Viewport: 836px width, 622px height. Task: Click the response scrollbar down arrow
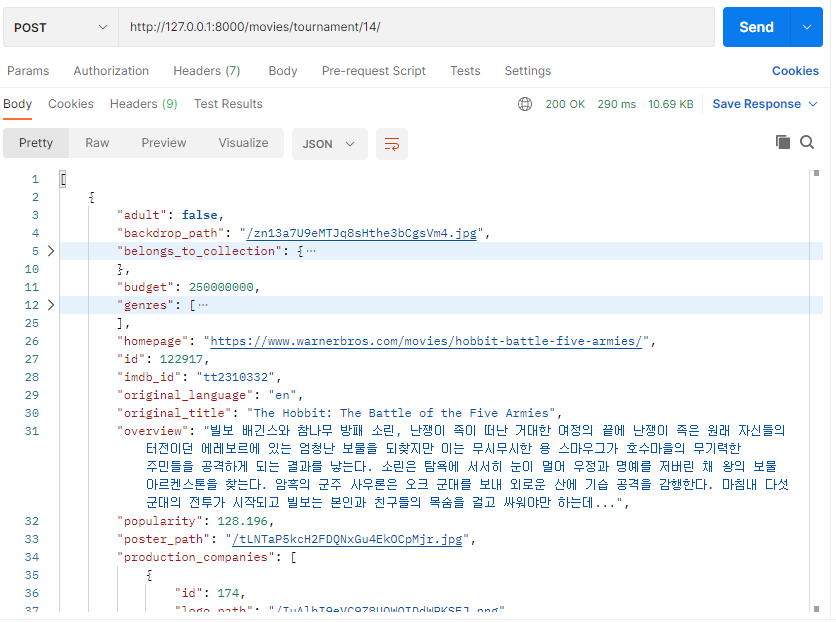pos(816,609)
